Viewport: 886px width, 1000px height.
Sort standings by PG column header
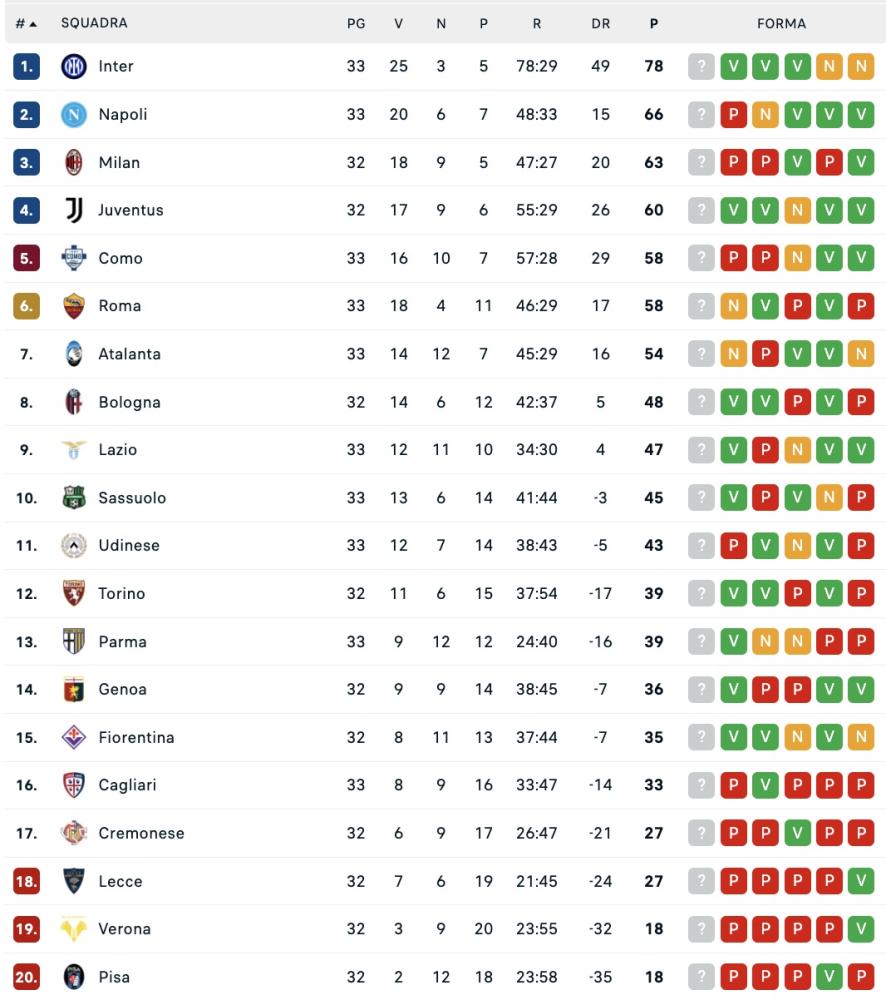tap(356, 23)
